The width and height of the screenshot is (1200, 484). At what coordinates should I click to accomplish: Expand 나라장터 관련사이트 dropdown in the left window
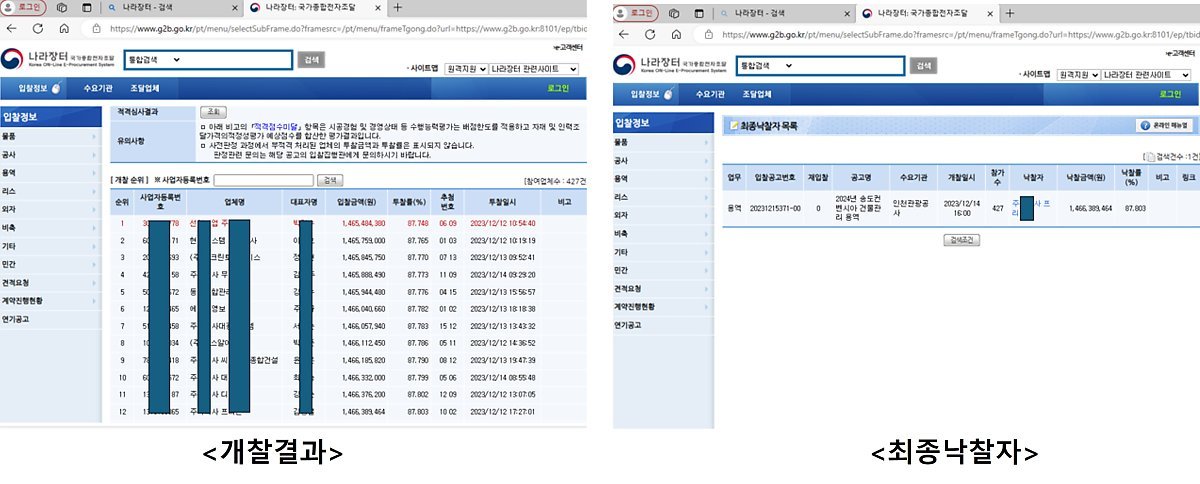click(x=534, y=69)
